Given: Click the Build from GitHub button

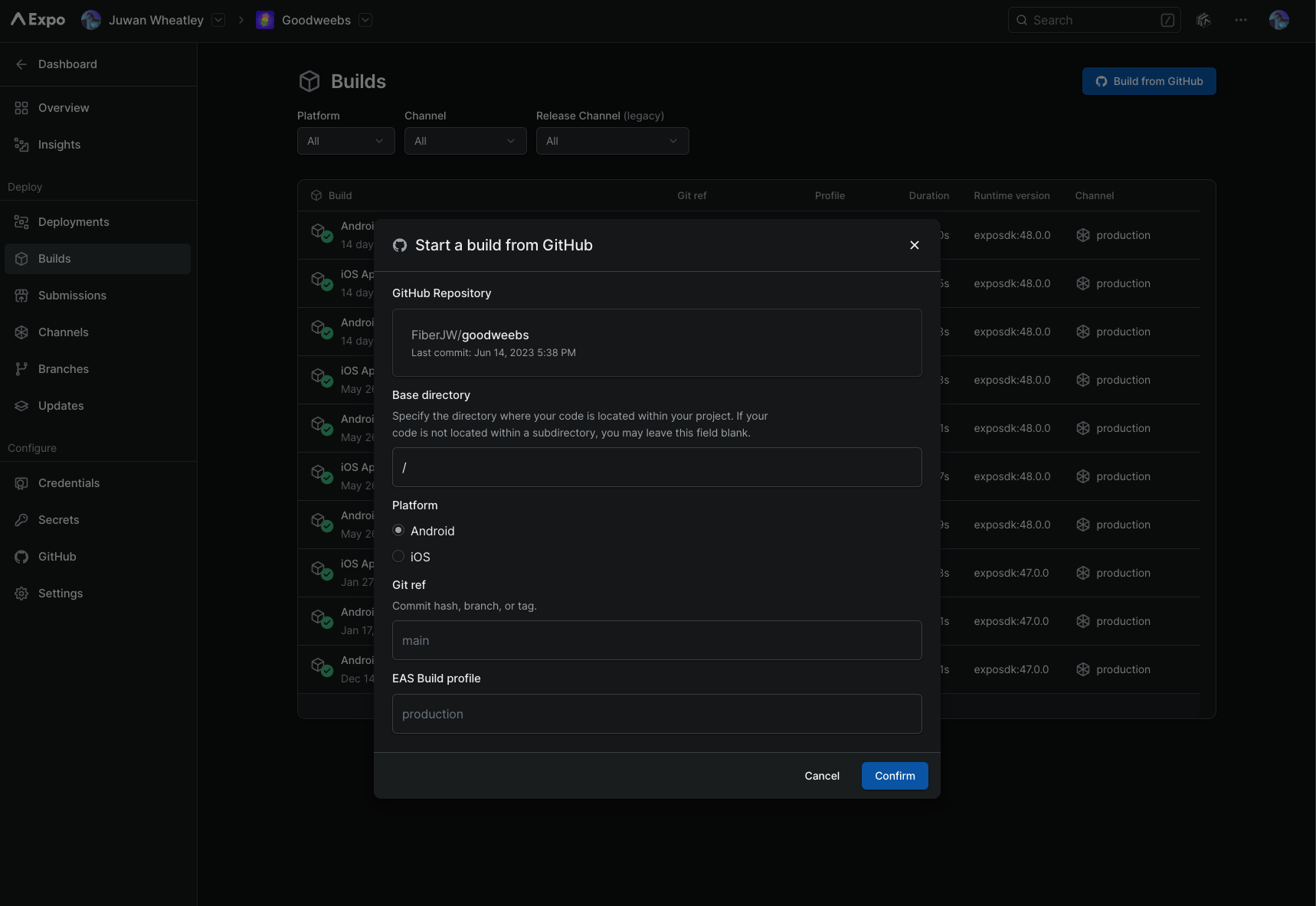Looking at the screenshot, I should pyautogui.click(x=1149, y=81).
